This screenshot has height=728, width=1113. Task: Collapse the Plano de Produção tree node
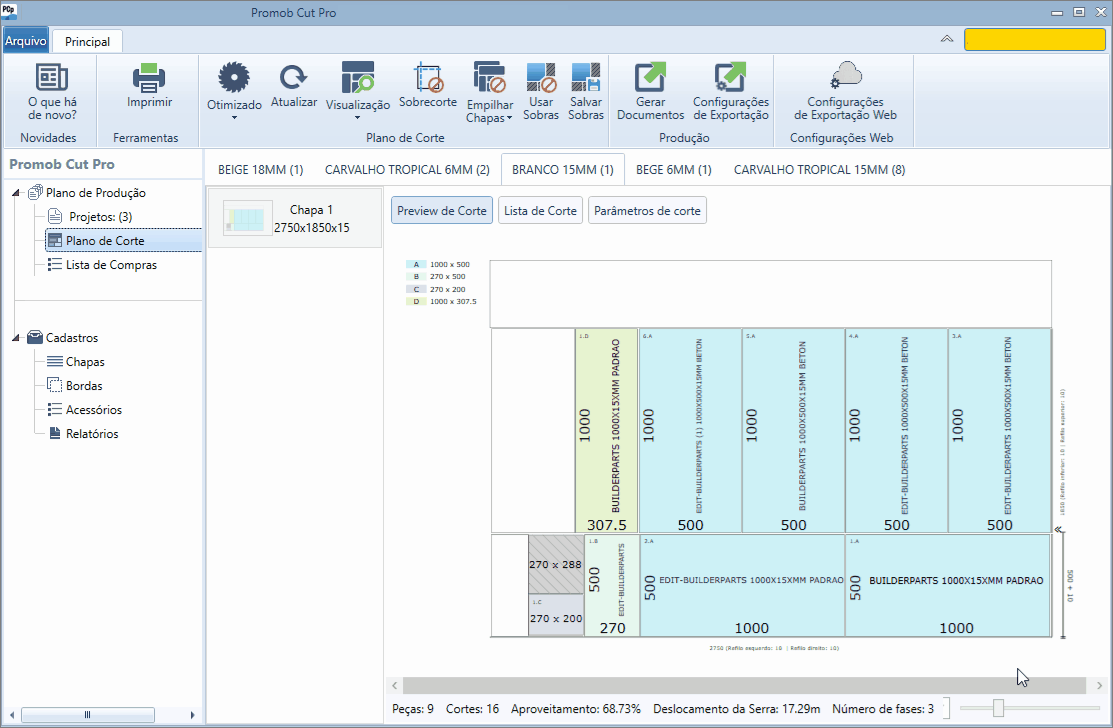point(16,193)
